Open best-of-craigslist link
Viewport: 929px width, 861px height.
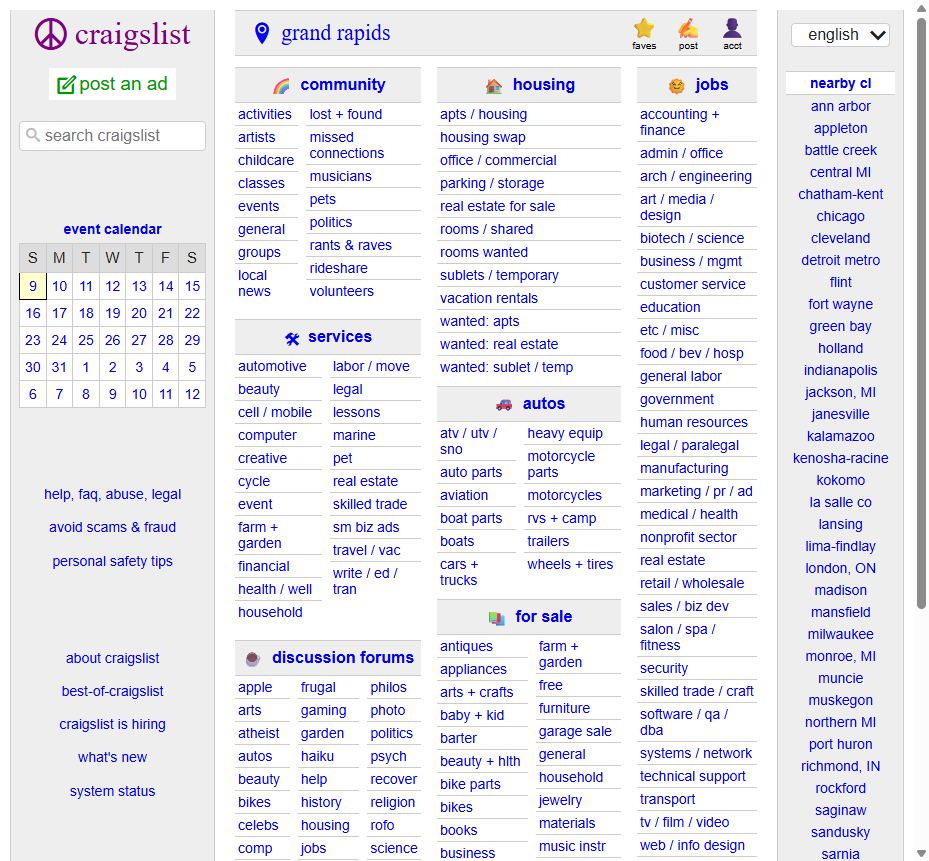click(x=113, y=691)
